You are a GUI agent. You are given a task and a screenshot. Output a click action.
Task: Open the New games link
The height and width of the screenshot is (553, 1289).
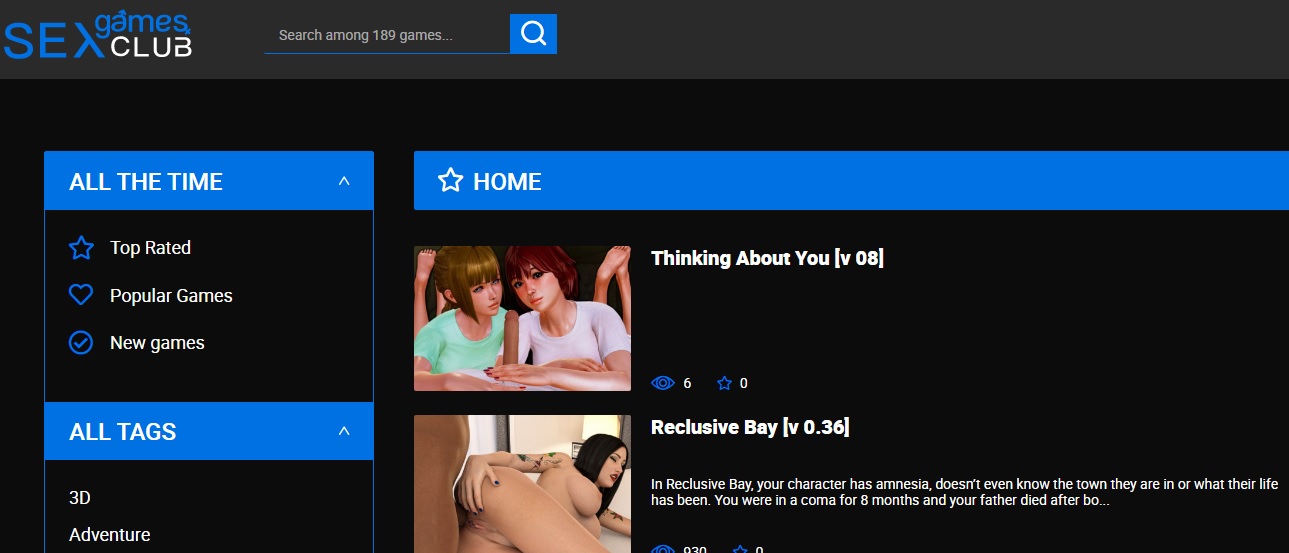click(157, 343)
